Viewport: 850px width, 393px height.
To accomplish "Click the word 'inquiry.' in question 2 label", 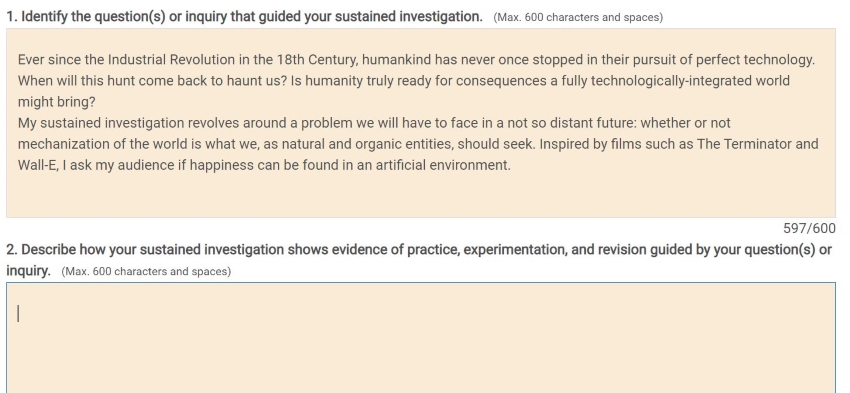I will pyautogui.click(x=28, y=271).
